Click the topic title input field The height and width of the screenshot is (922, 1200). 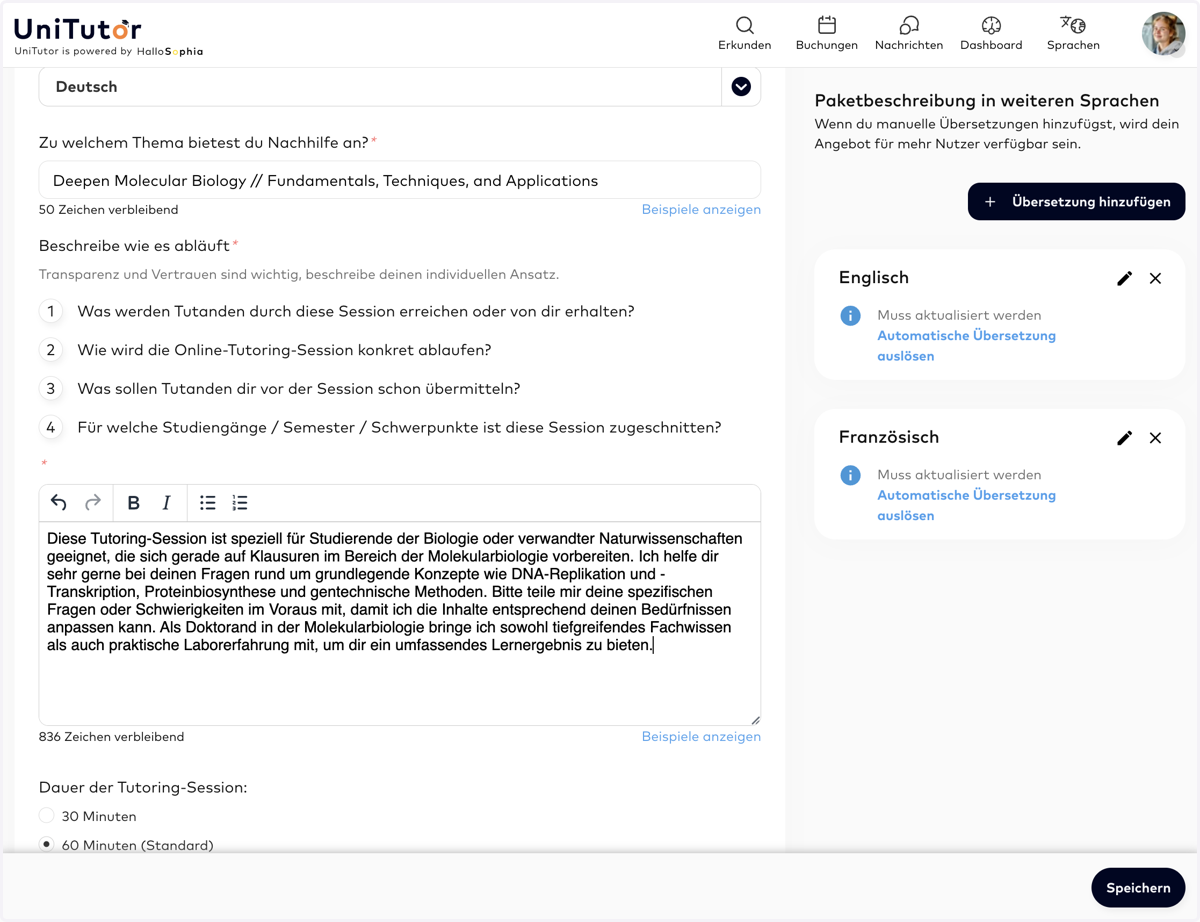click(400, 181)
